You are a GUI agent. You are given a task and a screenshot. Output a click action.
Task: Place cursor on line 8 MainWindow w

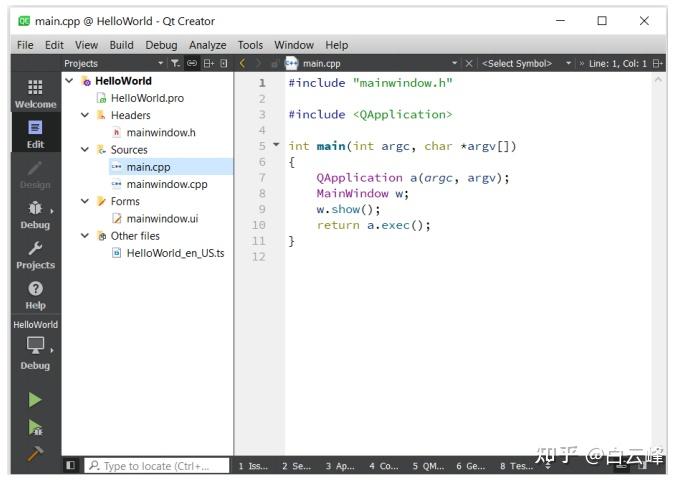coord(363,194)
